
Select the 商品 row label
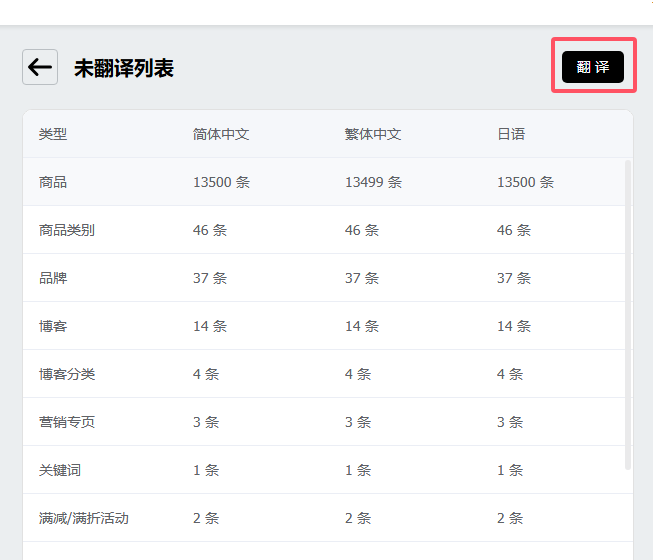pos(53,182)
